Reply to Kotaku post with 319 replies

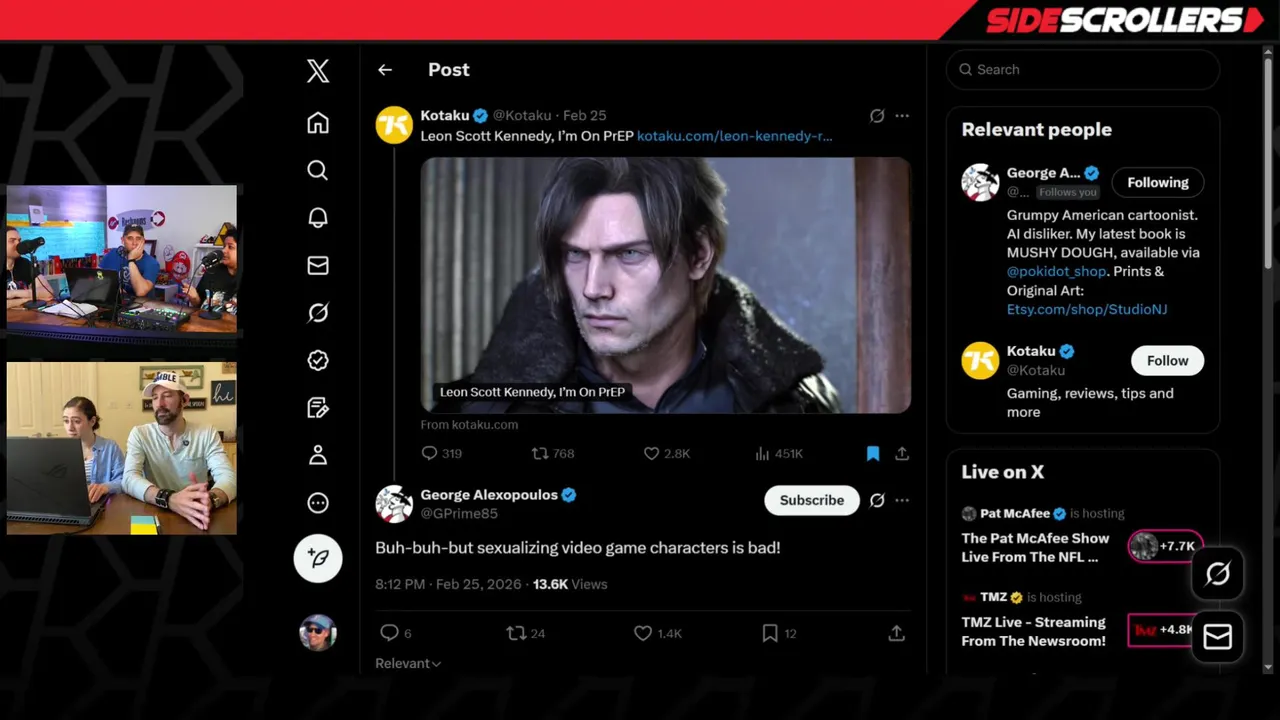pyautogui.click(x=441, y=453)
